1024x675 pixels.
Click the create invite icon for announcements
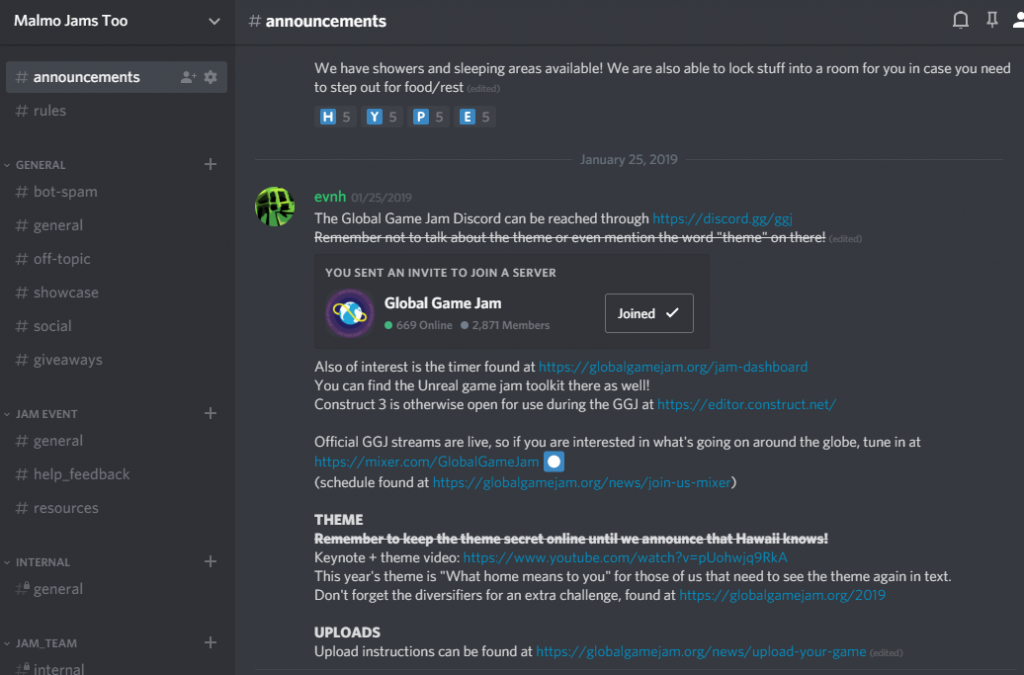point(188,77)
